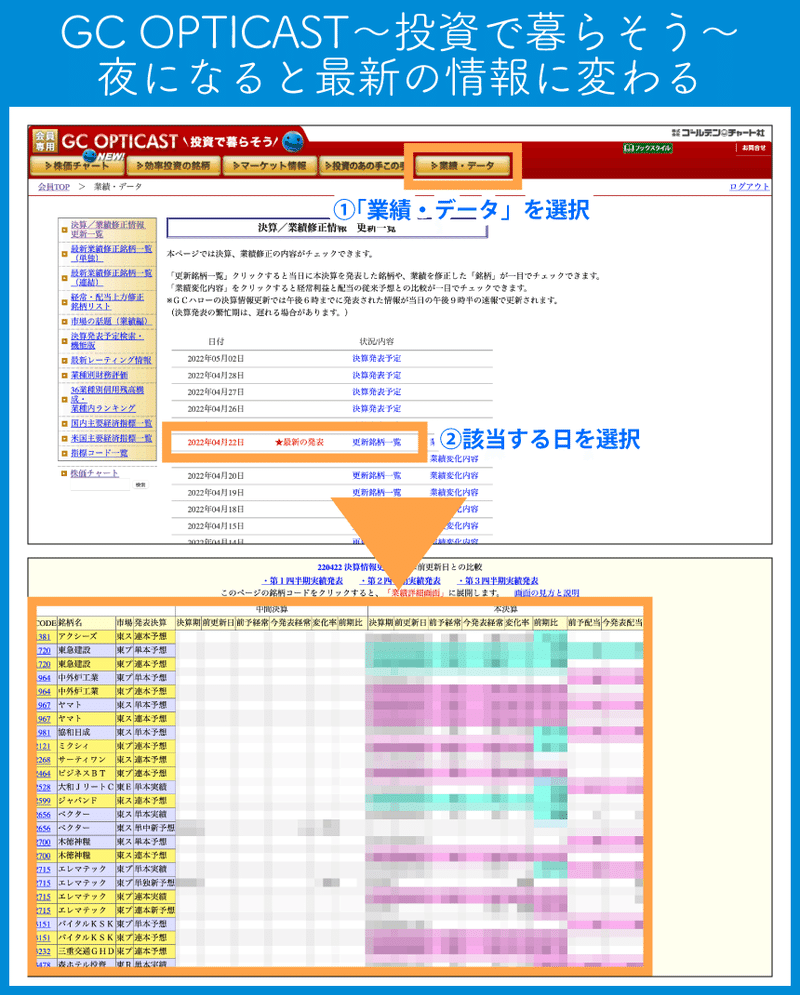Open the 株価チャート tab
Image resolution: width=800 pixels, height=995 pixels.
[x=77, y=166]
